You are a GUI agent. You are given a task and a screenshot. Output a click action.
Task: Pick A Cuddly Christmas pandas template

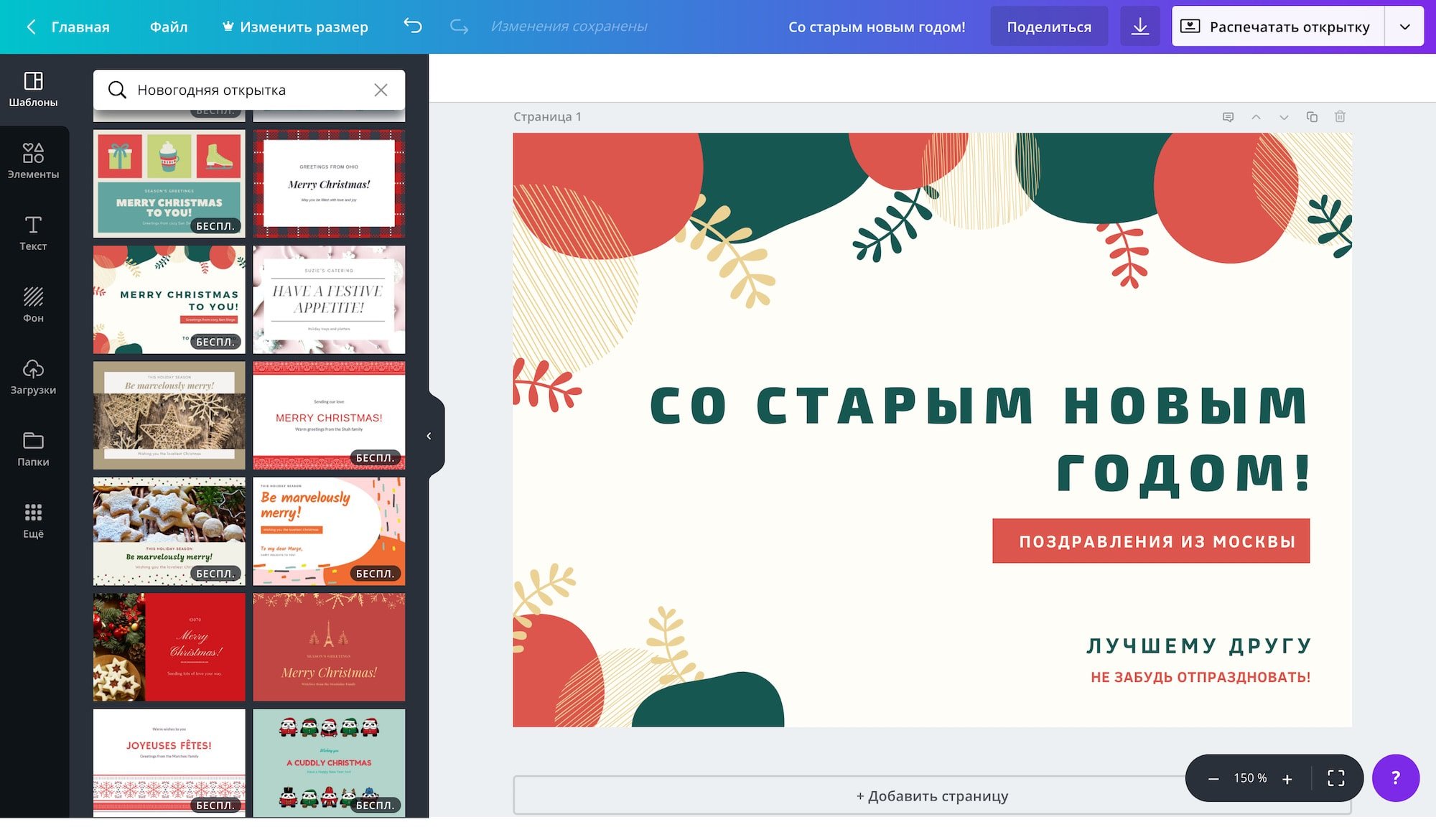tap(329, 763)
